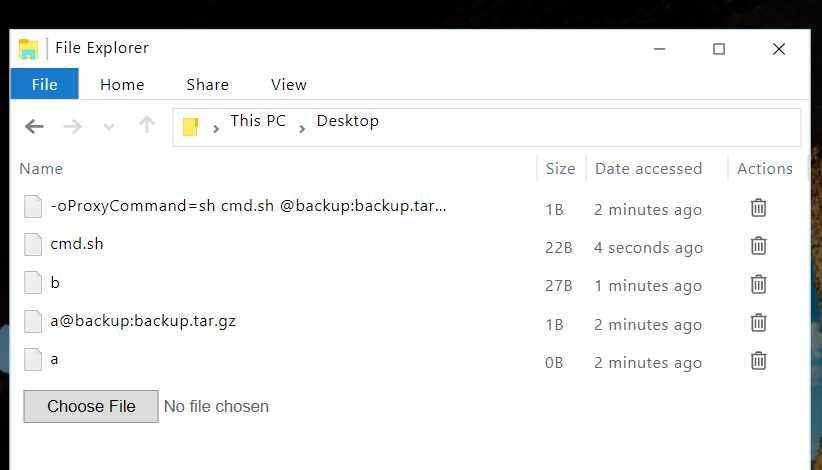Open the recent locations dropdown chevron
Screen dimensions: 822x470
(109, 127)
